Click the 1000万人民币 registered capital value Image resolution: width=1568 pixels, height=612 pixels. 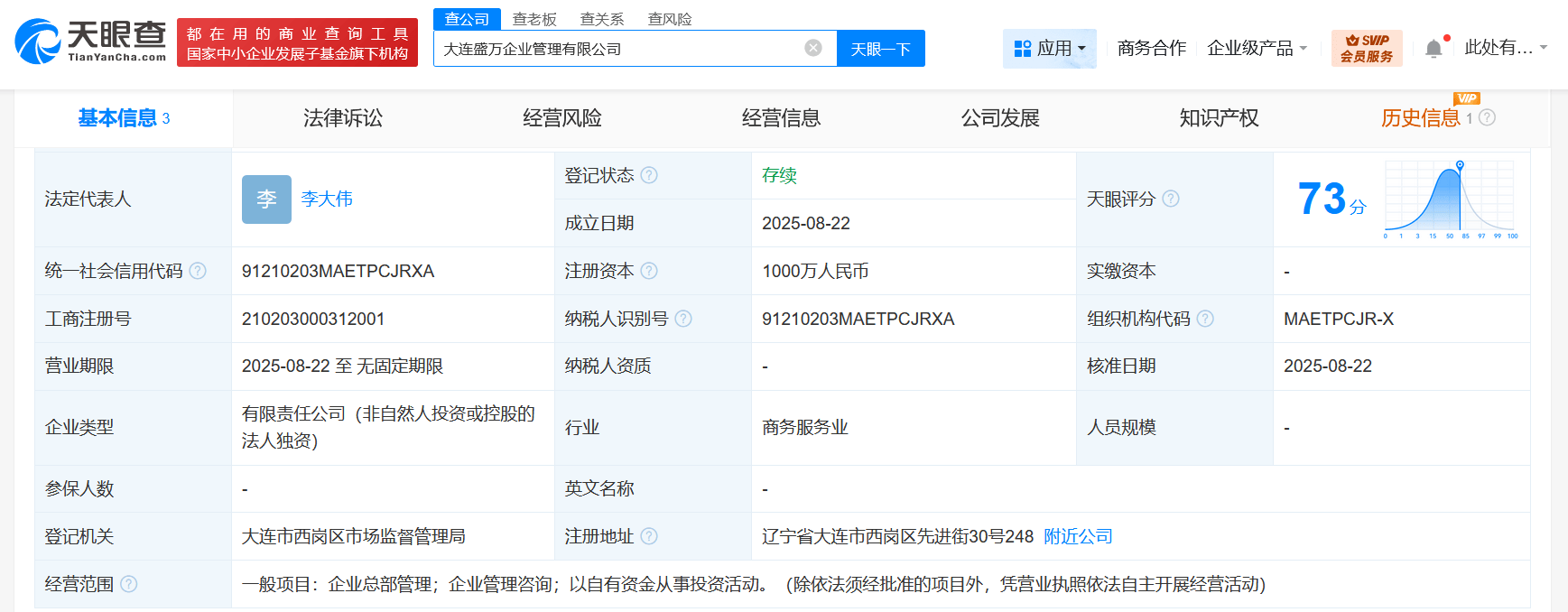815,271
